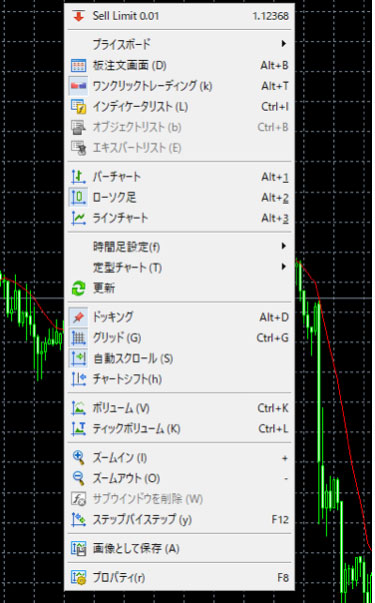Image resolution: width=375 pixels, height=603 pixels.
Task: Click the Alt+D shortcut text
Action: [x=274, y=317]
